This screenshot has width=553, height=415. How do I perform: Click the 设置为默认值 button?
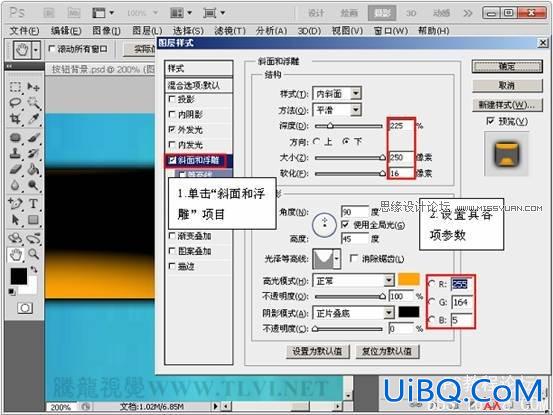(317, 351)
